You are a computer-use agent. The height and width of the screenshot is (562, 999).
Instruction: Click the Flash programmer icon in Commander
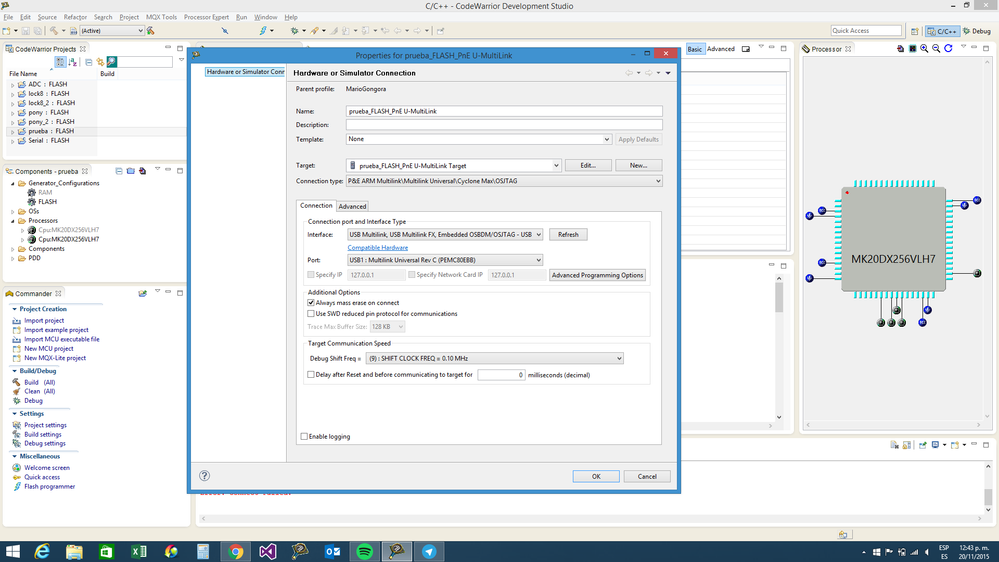[17, 486]
